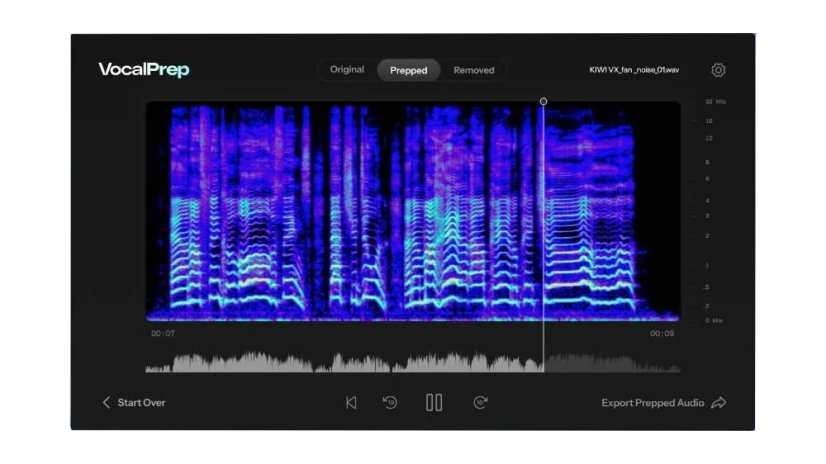Click the 00:09 end time label

[x=662, y=333]
